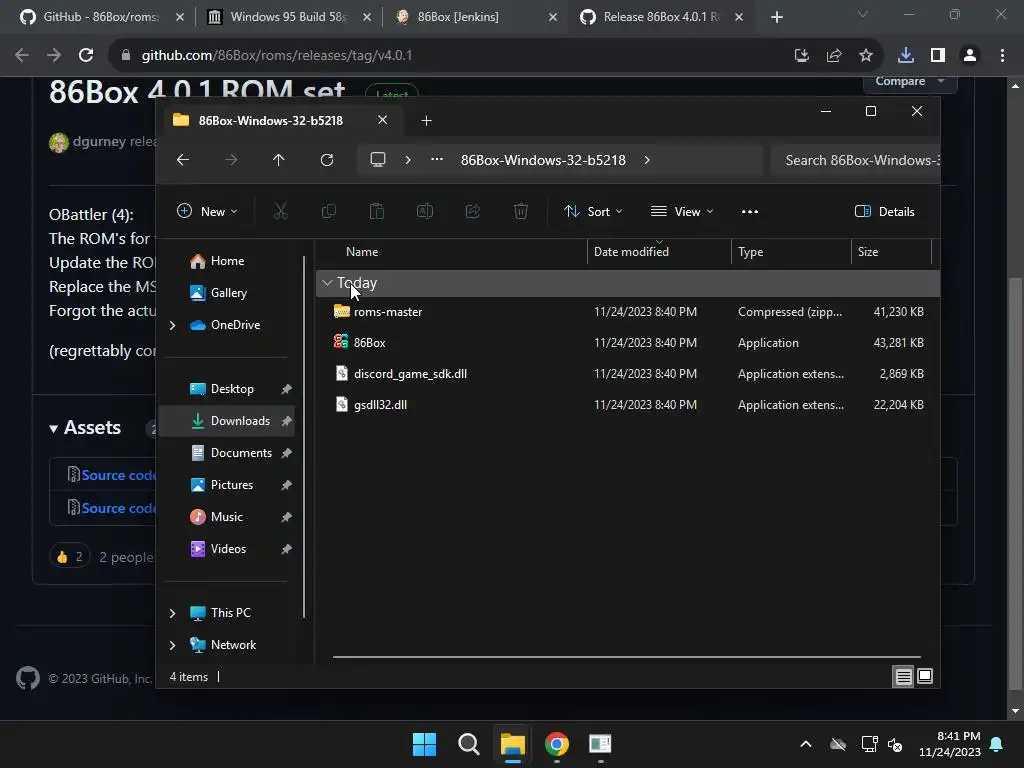Sort by Date modified column header
Viewport: 1024px width, 768px height.
click(x=659, y=251)
